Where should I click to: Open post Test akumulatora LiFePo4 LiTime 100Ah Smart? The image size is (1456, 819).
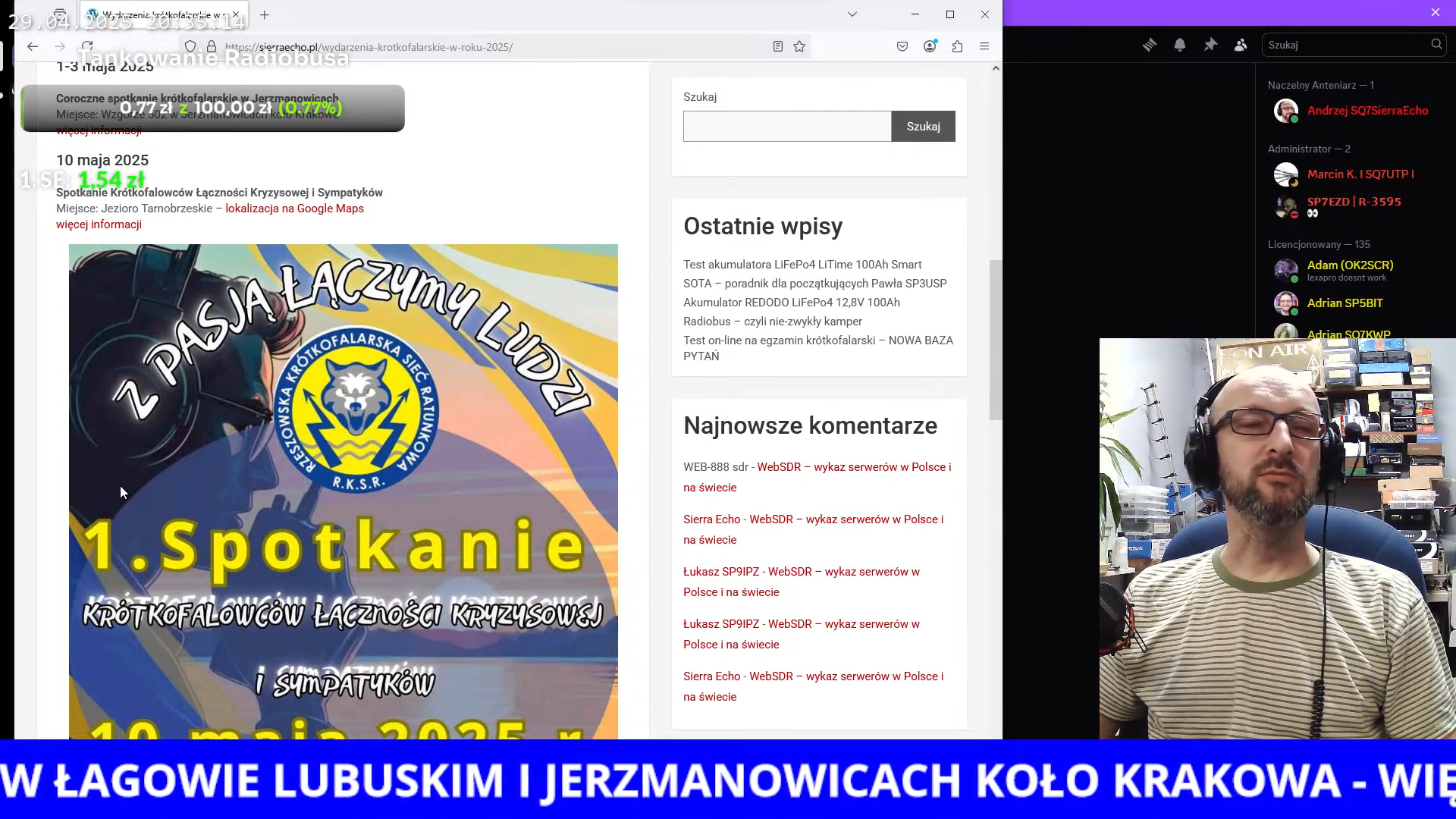(x=802, y=265)
